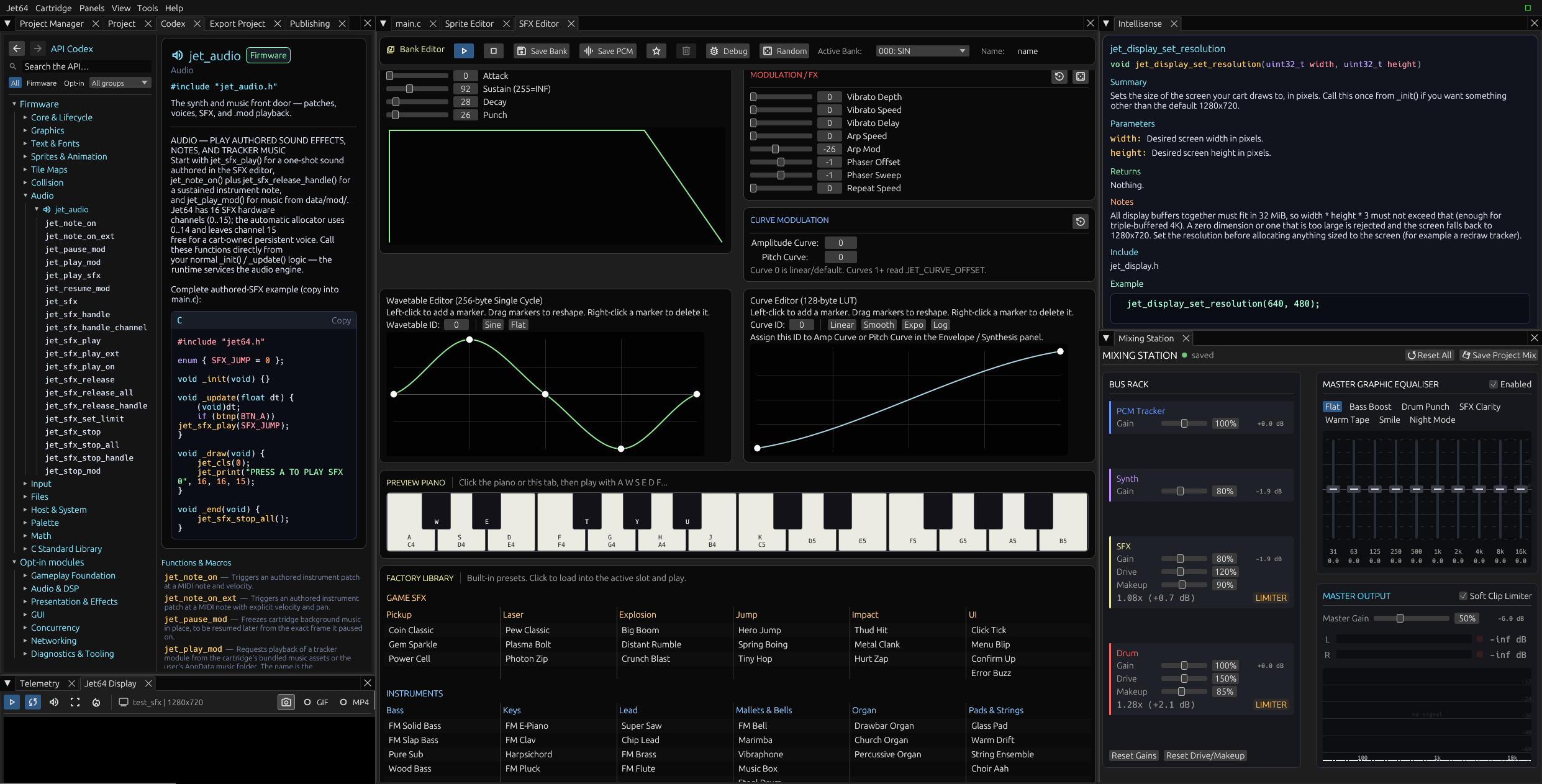Click the Random button
Viewport: 1542px width, 784px height.
[x=785, y=51]
